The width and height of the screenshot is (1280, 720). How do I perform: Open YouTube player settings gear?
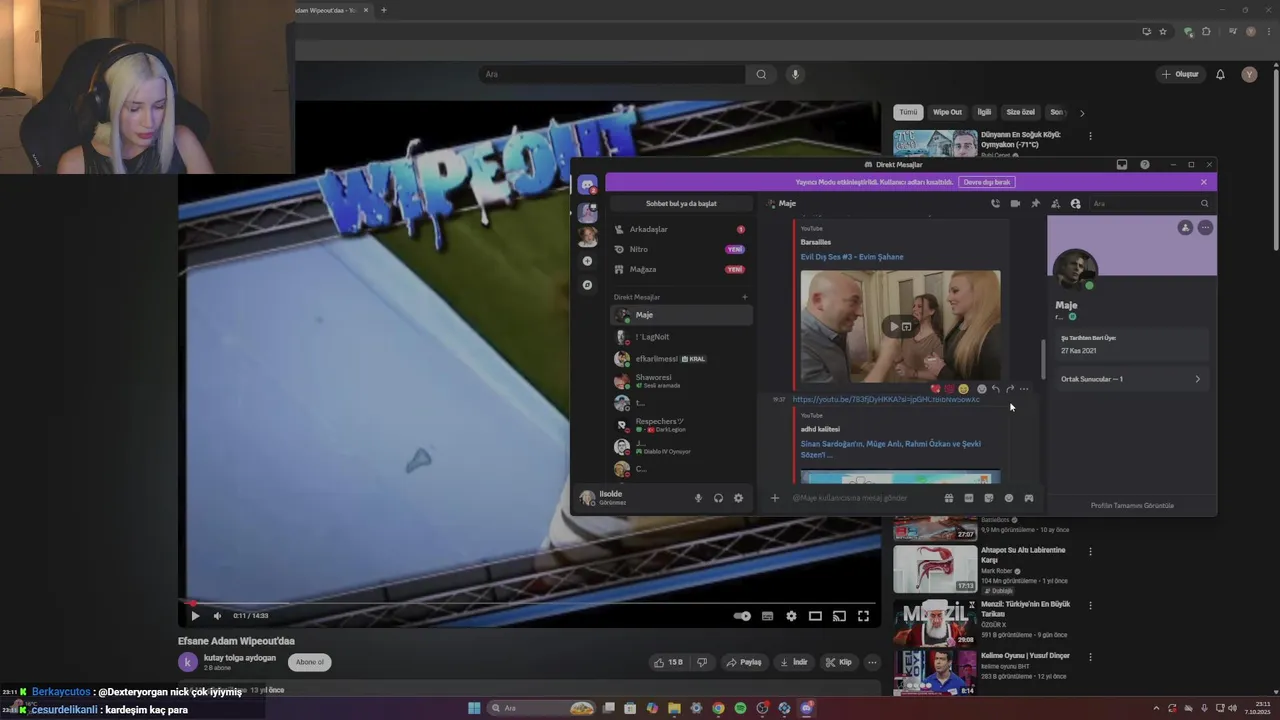pyautogui.click(x=791, y=616)
